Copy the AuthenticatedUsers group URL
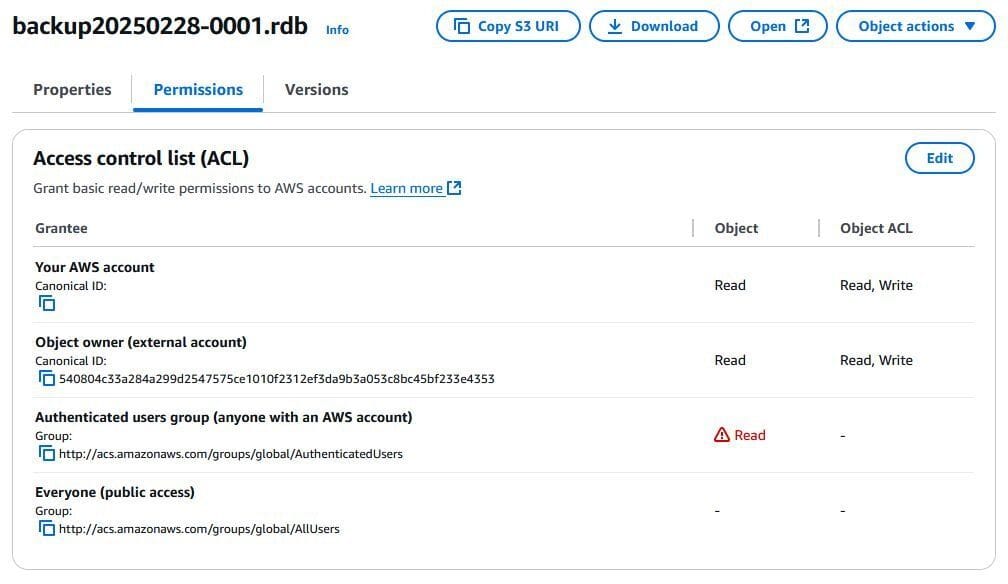Image resolution: width=1008 pixels, height=584 pixels. [x=46, y=452]
